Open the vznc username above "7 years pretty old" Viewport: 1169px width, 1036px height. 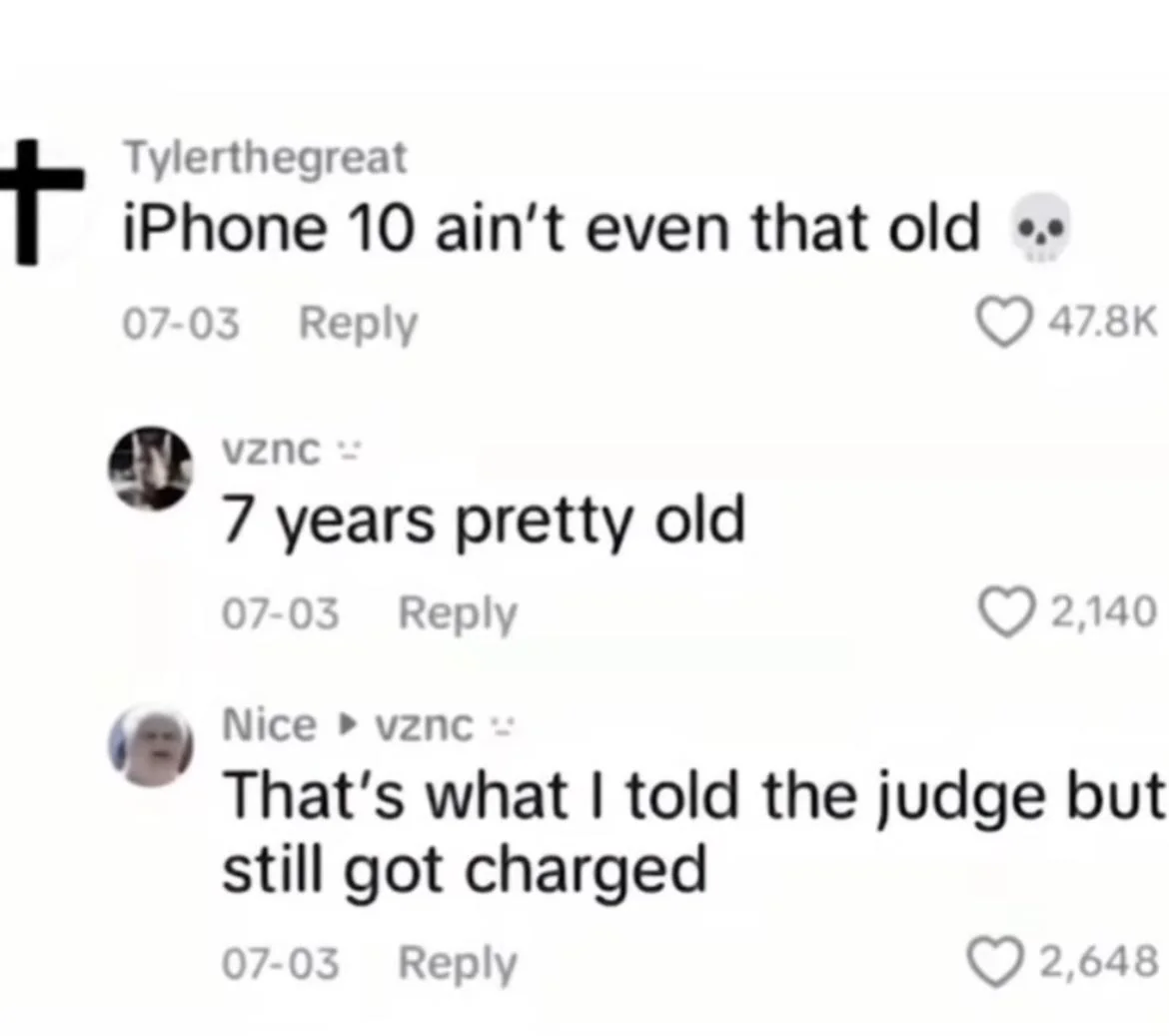(x=271, y=450)
